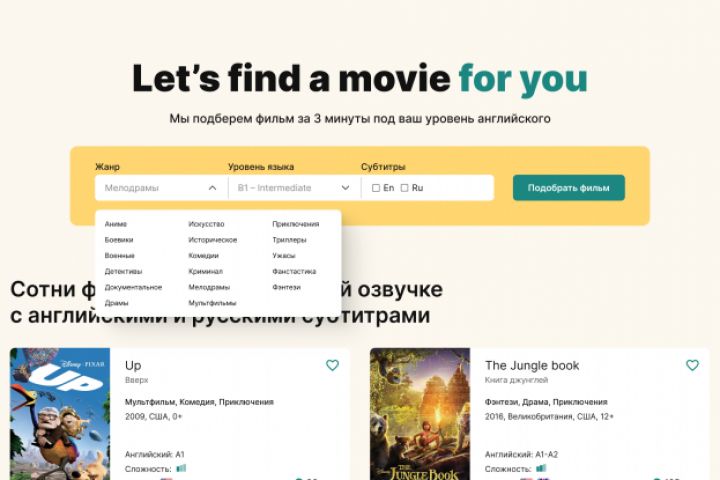This screenshot has width=720, height=480.
Task: Enable Ru subtitles checkbox
Action: pos(405,188)
